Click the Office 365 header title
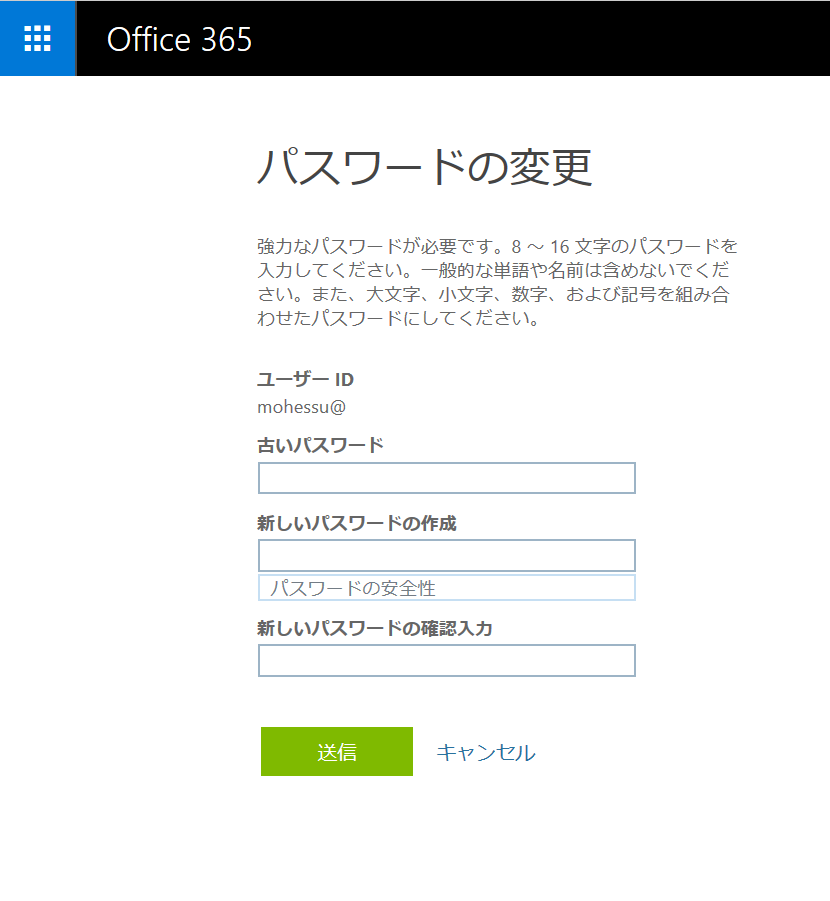 click(x=179, y=40)
